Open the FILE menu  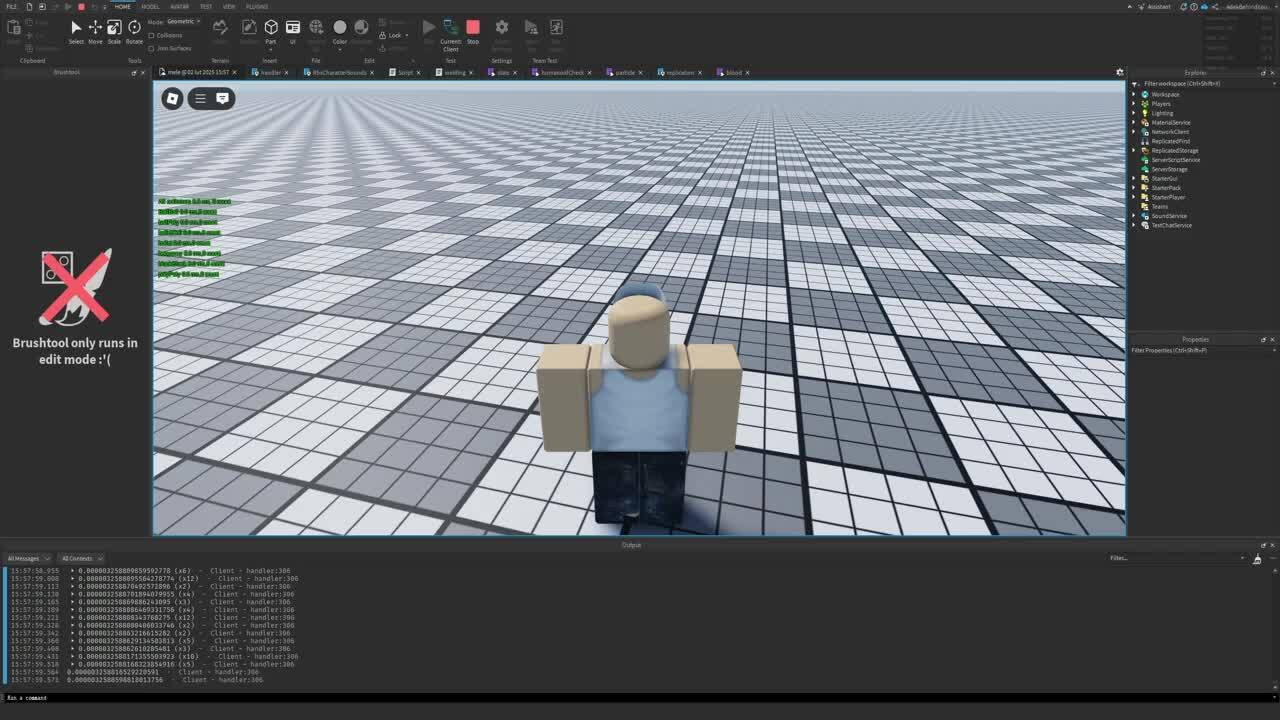coord(12,6)
